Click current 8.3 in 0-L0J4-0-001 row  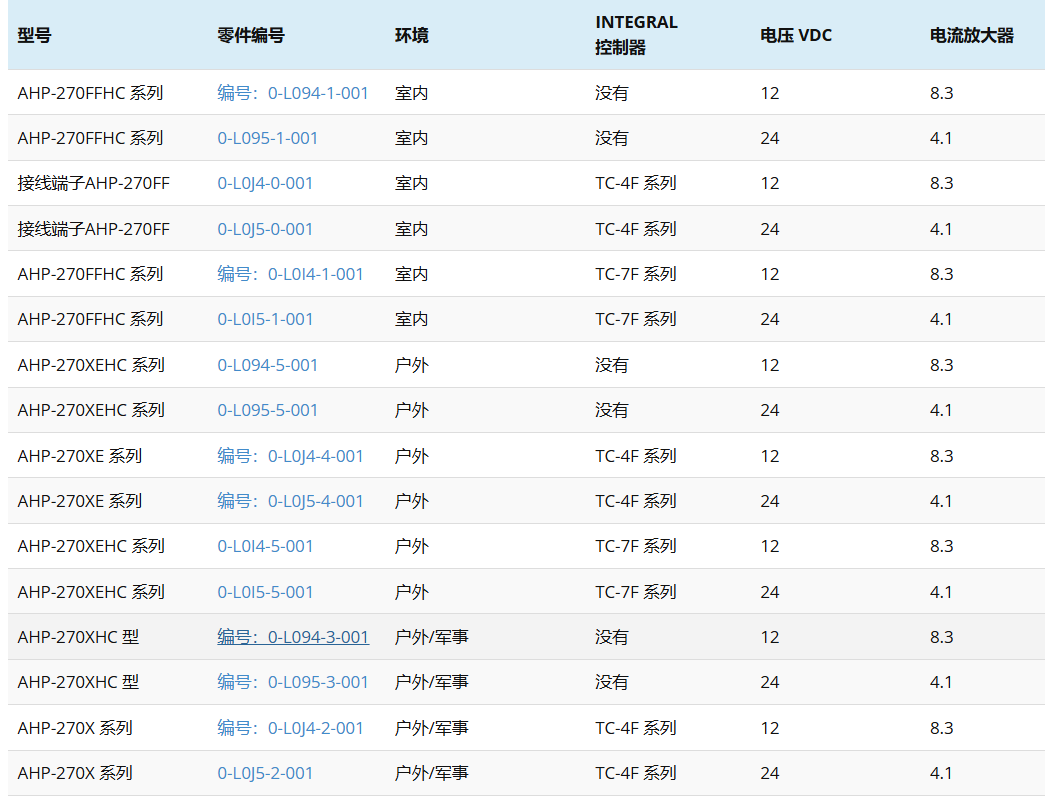[x=941, y=183]
